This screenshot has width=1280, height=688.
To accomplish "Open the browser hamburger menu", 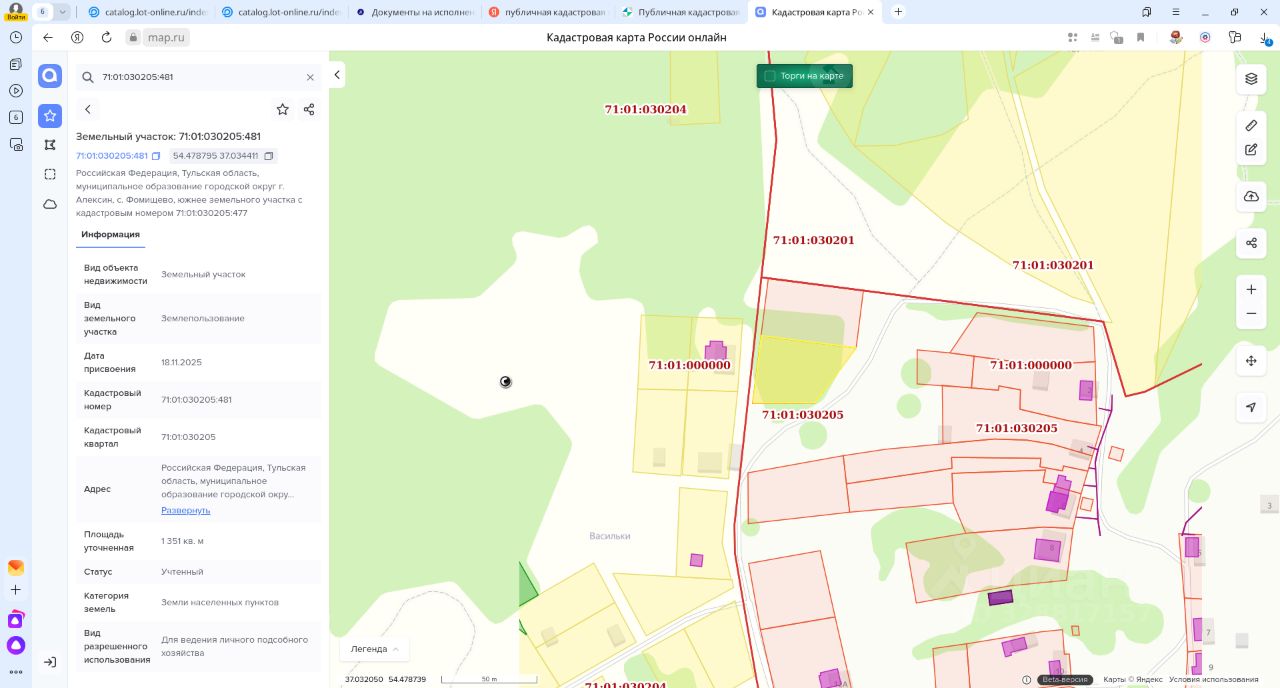I will tap(1175, 12).
